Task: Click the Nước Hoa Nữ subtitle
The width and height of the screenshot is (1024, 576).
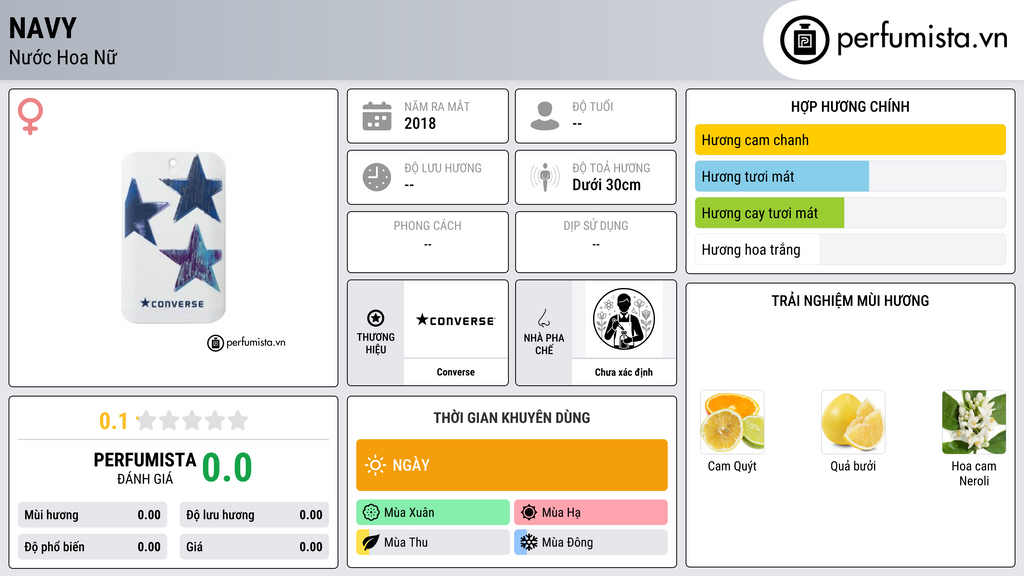Action: coord(63,58)
